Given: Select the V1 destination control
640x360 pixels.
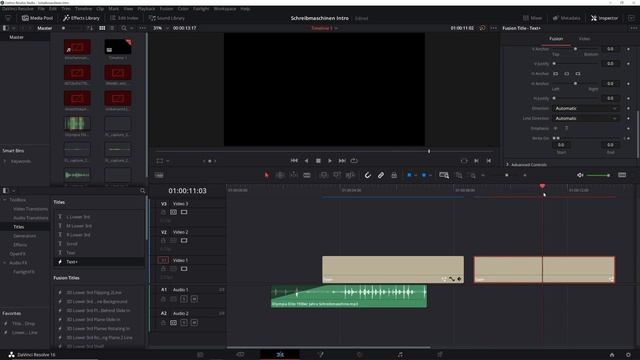Looking at the screenshot, I should (163, 260).
